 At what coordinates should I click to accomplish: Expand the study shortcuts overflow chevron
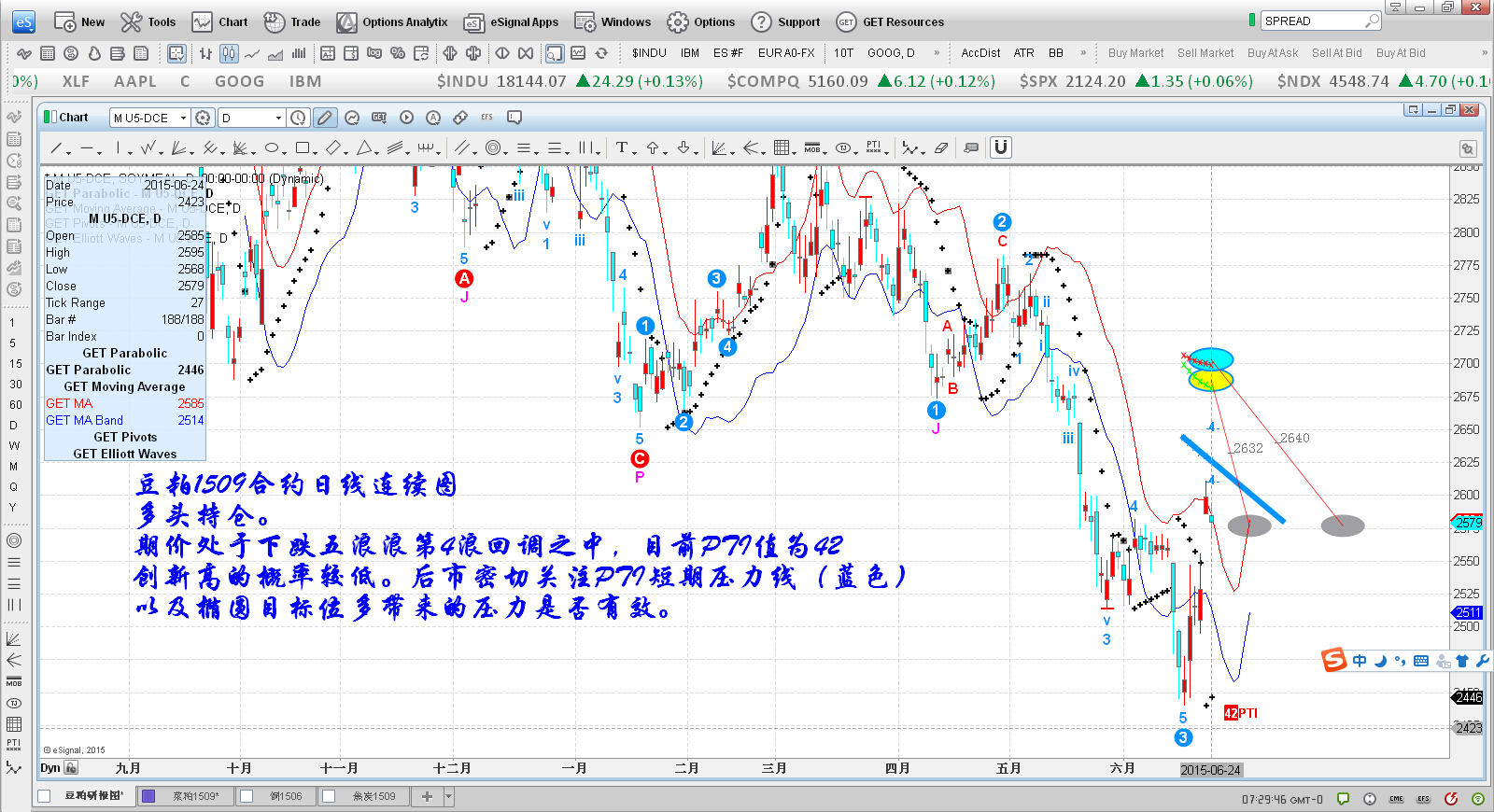point(1083,53)
